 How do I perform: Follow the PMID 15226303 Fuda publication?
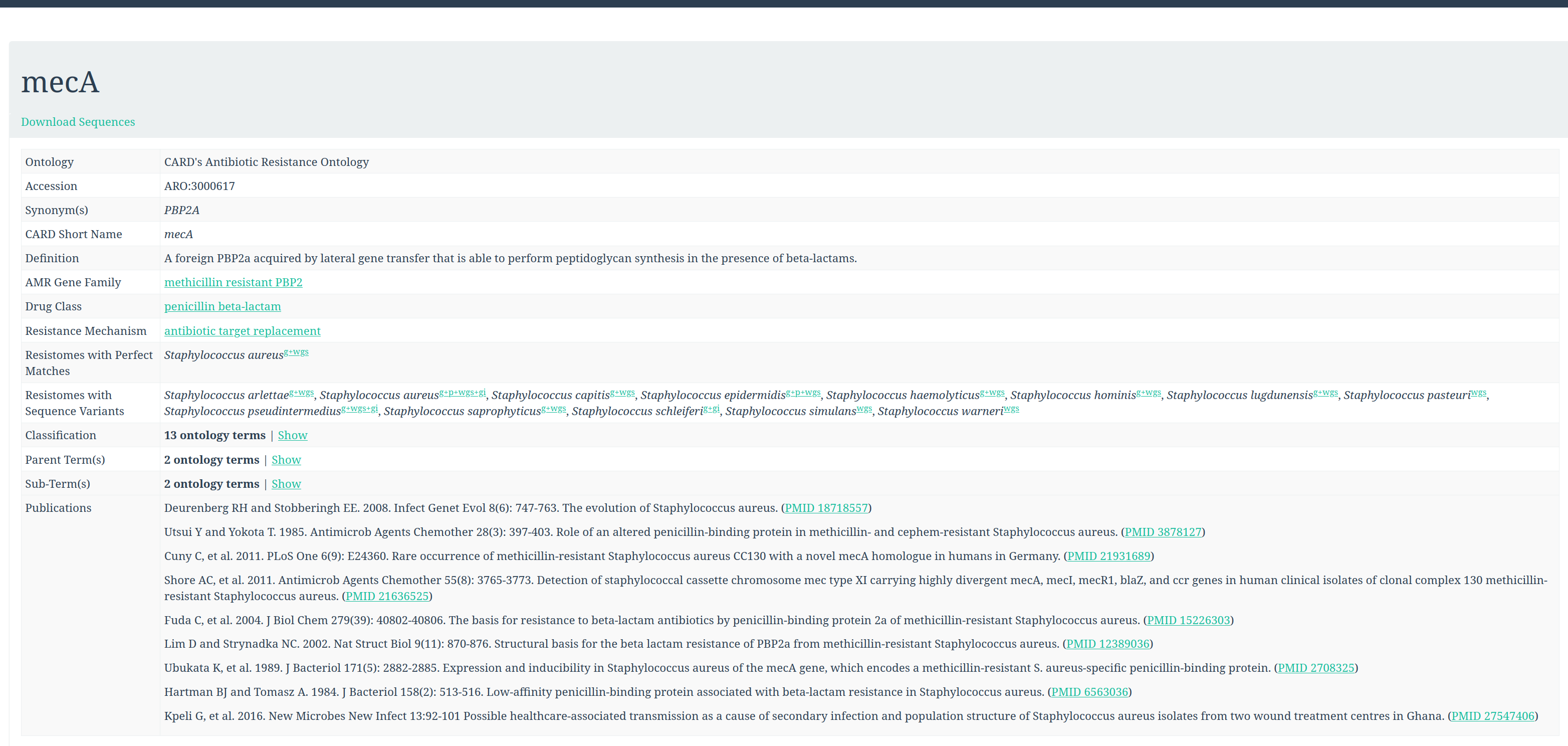click(x=1188, y=621)
